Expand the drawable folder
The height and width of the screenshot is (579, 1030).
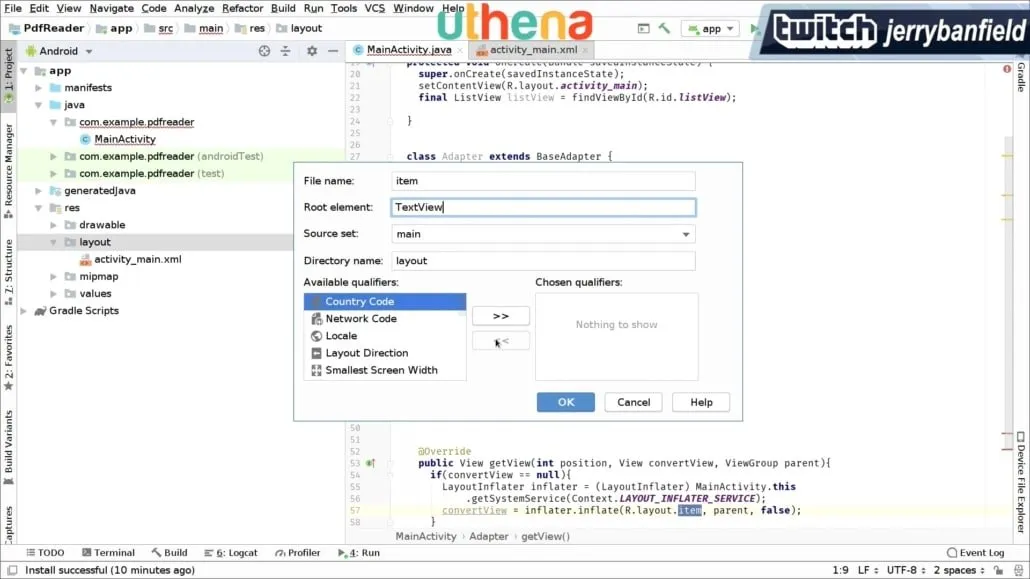[54, 225]
